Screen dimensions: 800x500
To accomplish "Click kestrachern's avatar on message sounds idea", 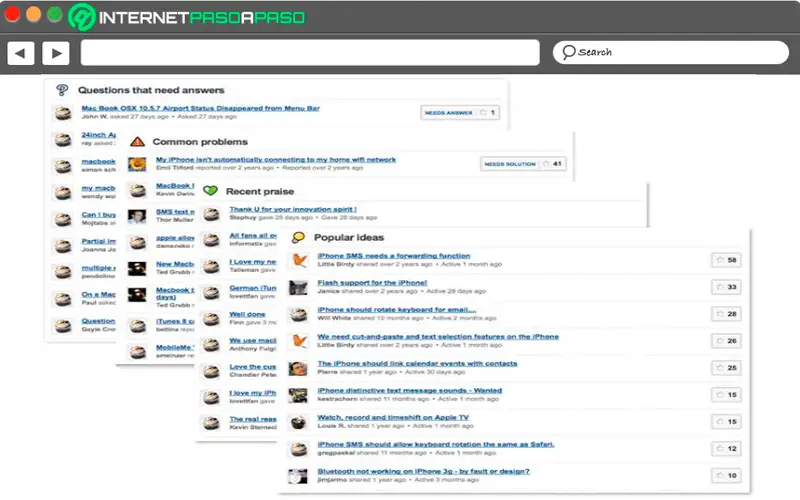I will 298,395.
